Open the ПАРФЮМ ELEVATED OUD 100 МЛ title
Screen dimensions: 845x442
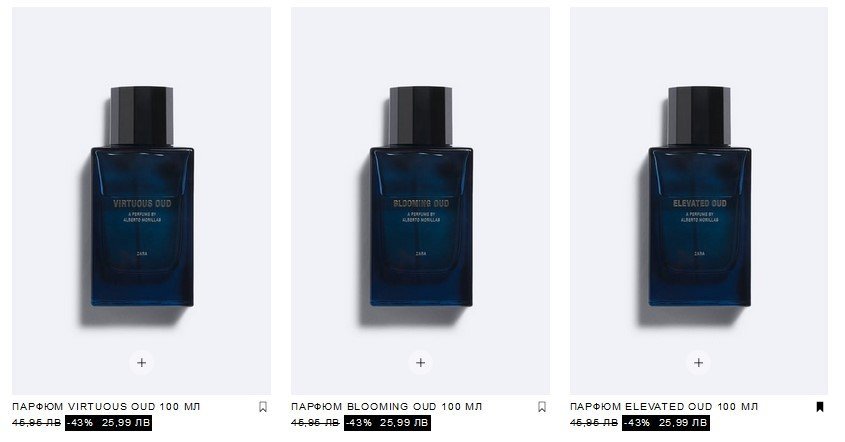[664, 406]
